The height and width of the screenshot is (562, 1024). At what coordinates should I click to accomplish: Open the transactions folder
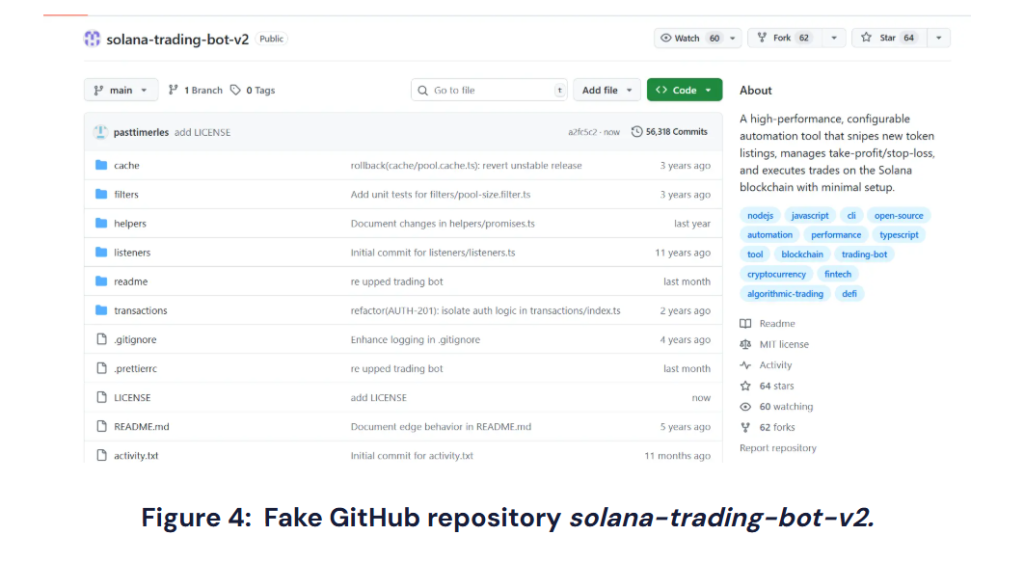[x=140, y=310]
